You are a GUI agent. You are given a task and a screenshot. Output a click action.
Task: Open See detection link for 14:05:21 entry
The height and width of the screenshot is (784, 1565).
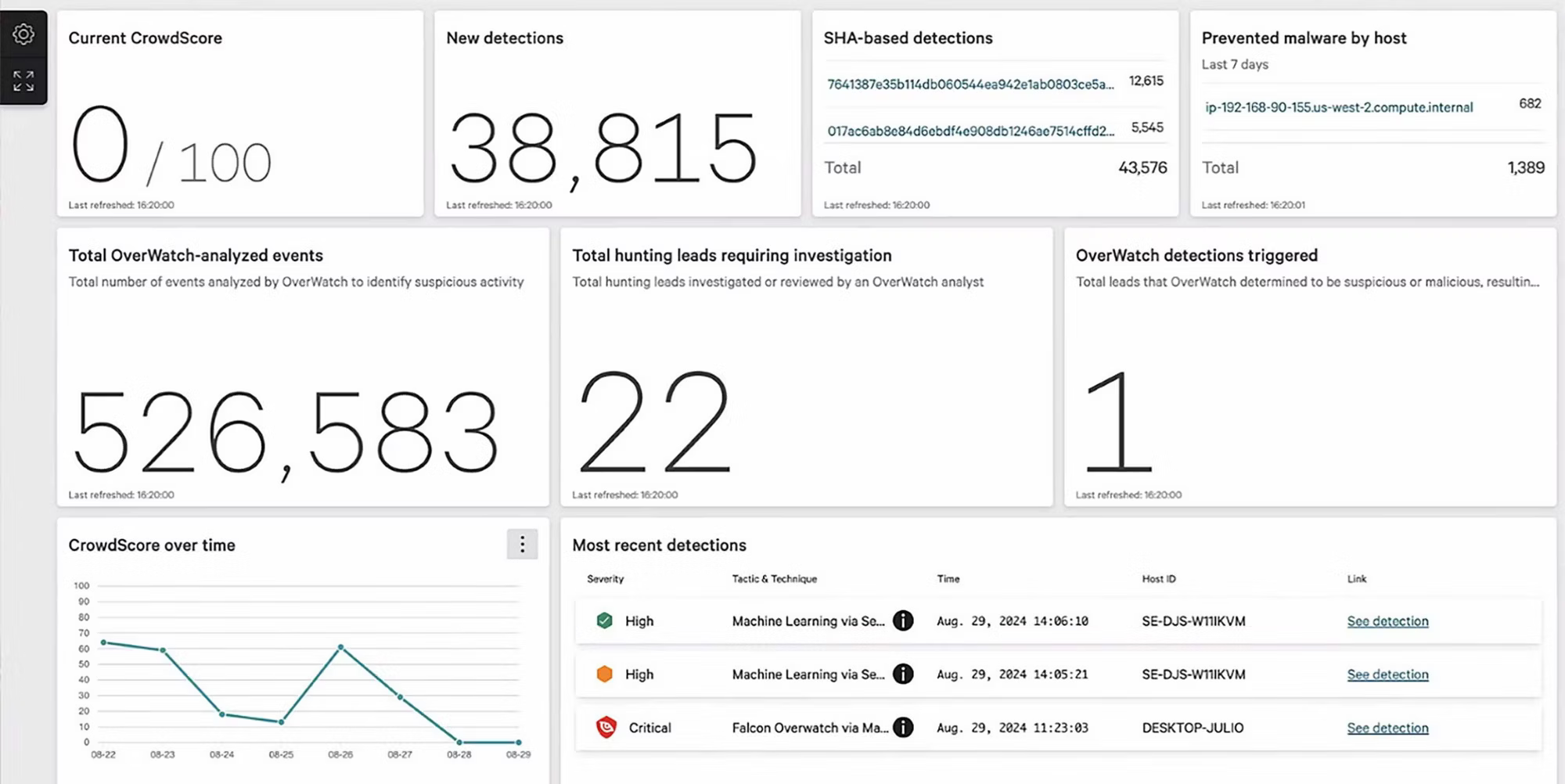(1387, 674)
